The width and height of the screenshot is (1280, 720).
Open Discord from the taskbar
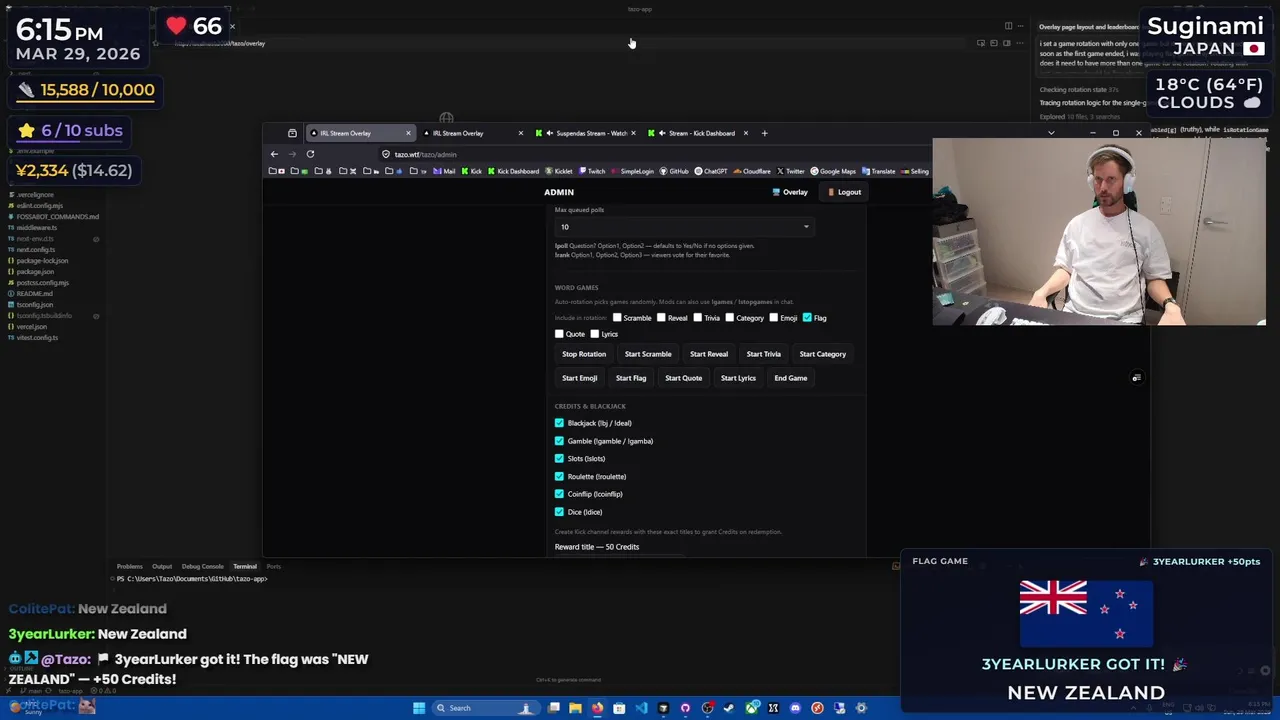point(795,708)
